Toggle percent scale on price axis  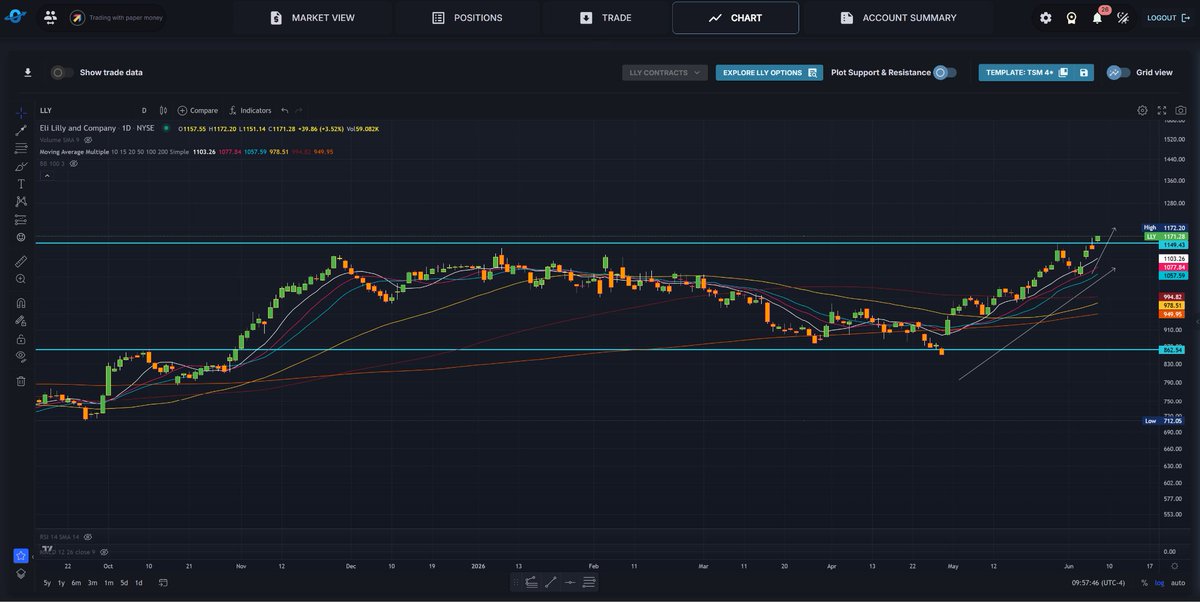1144,582
